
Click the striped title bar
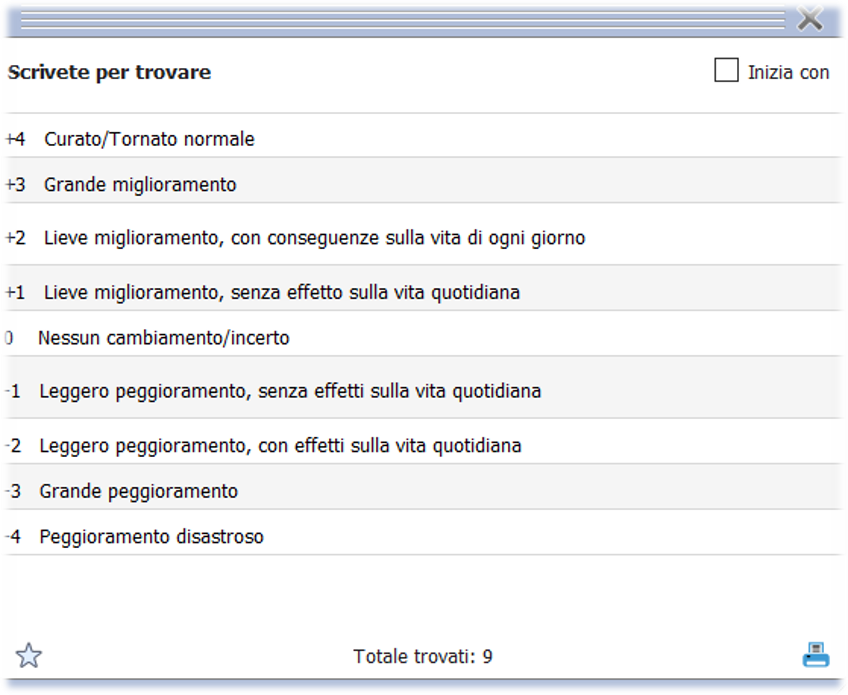click(400, 17)
